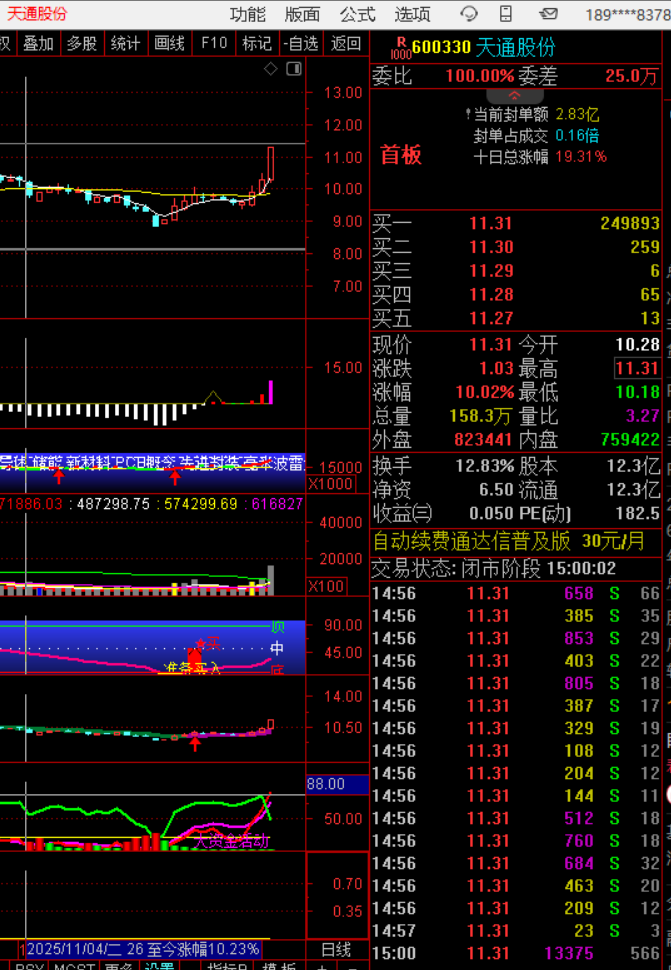Select 买五 price 11.27
671x970 pixels.
[491, 319]
